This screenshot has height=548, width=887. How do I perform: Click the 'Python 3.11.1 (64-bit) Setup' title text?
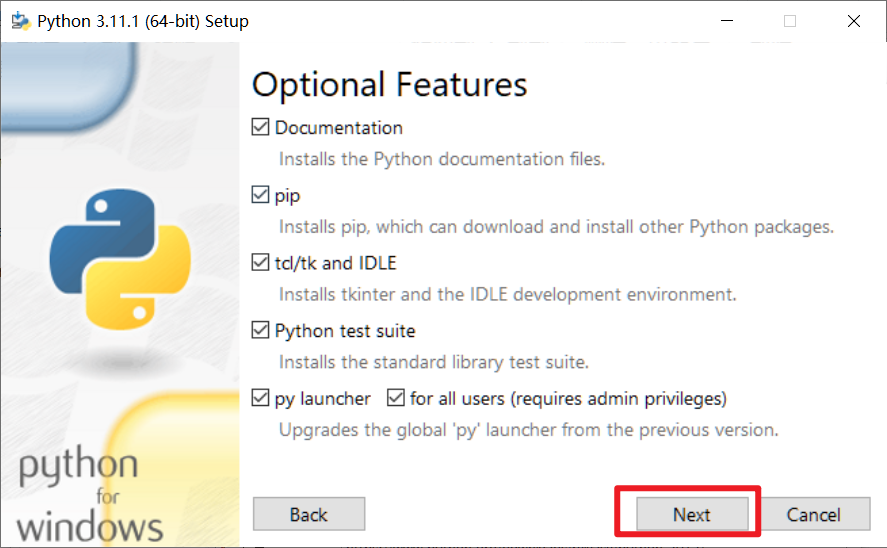143,21
